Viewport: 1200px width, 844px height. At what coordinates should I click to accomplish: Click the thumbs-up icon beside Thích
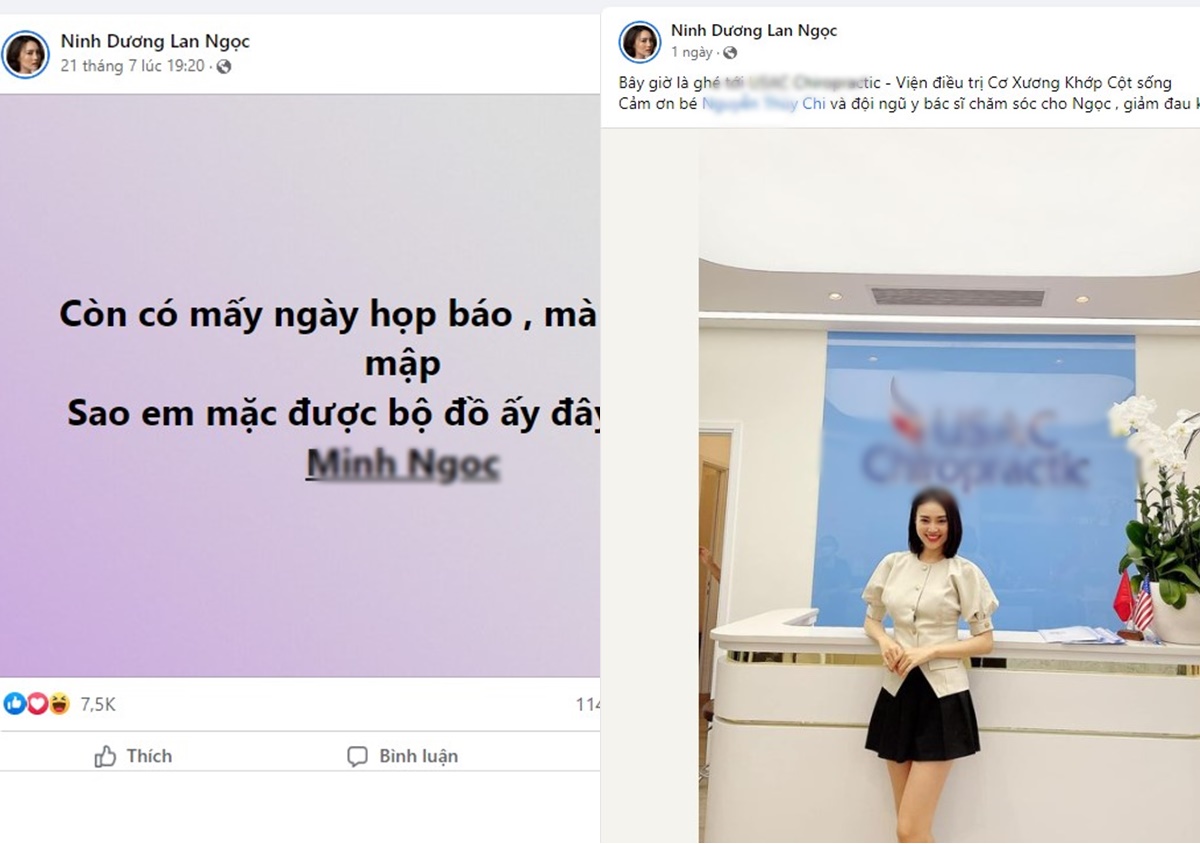click(105, 757)
